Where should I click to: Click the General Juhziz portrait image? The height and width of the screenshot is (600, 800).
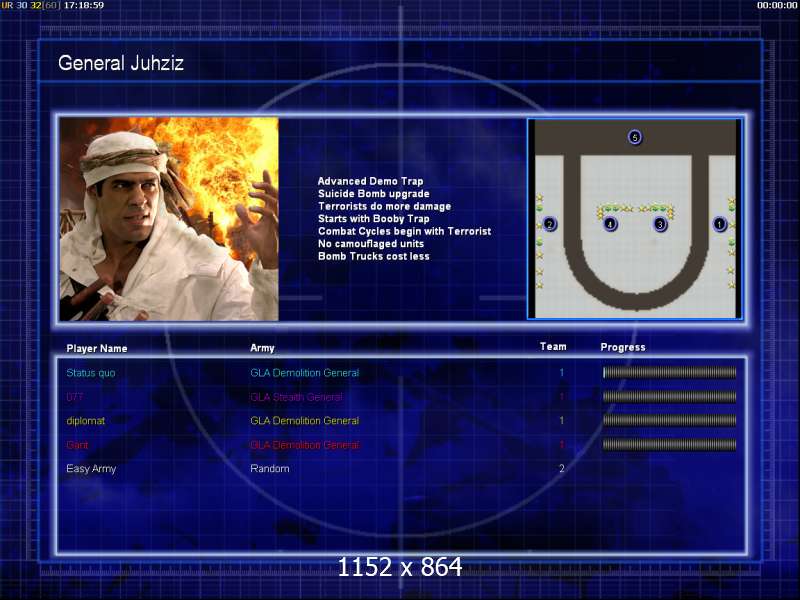click(169, 219)
